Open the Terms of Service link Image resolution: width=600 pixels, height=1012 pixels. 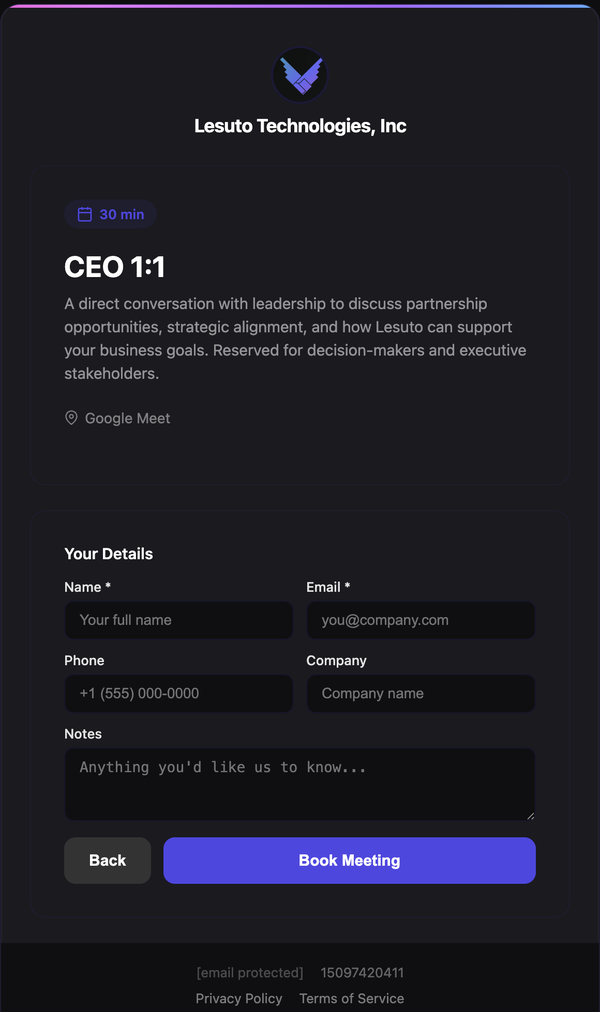point(352,998)
